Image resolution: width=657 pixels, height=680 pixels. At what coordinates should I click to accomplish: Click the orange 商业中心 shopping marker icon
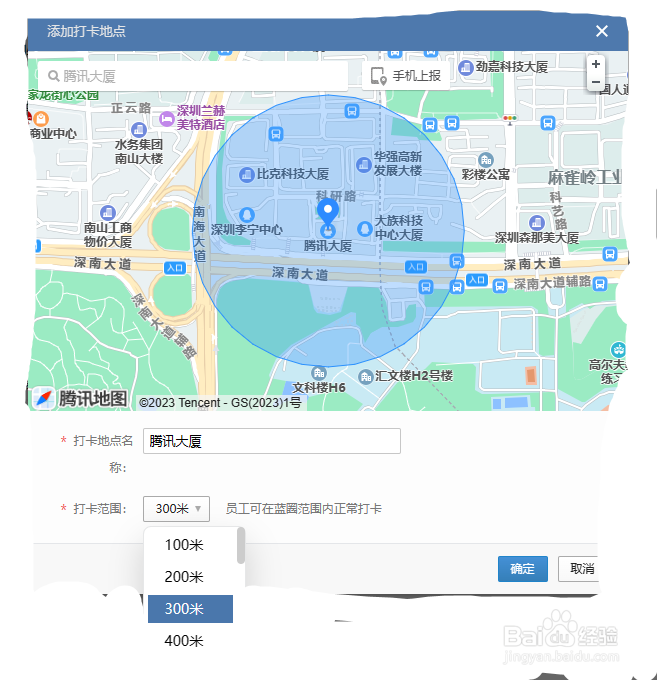pos(41,118)
